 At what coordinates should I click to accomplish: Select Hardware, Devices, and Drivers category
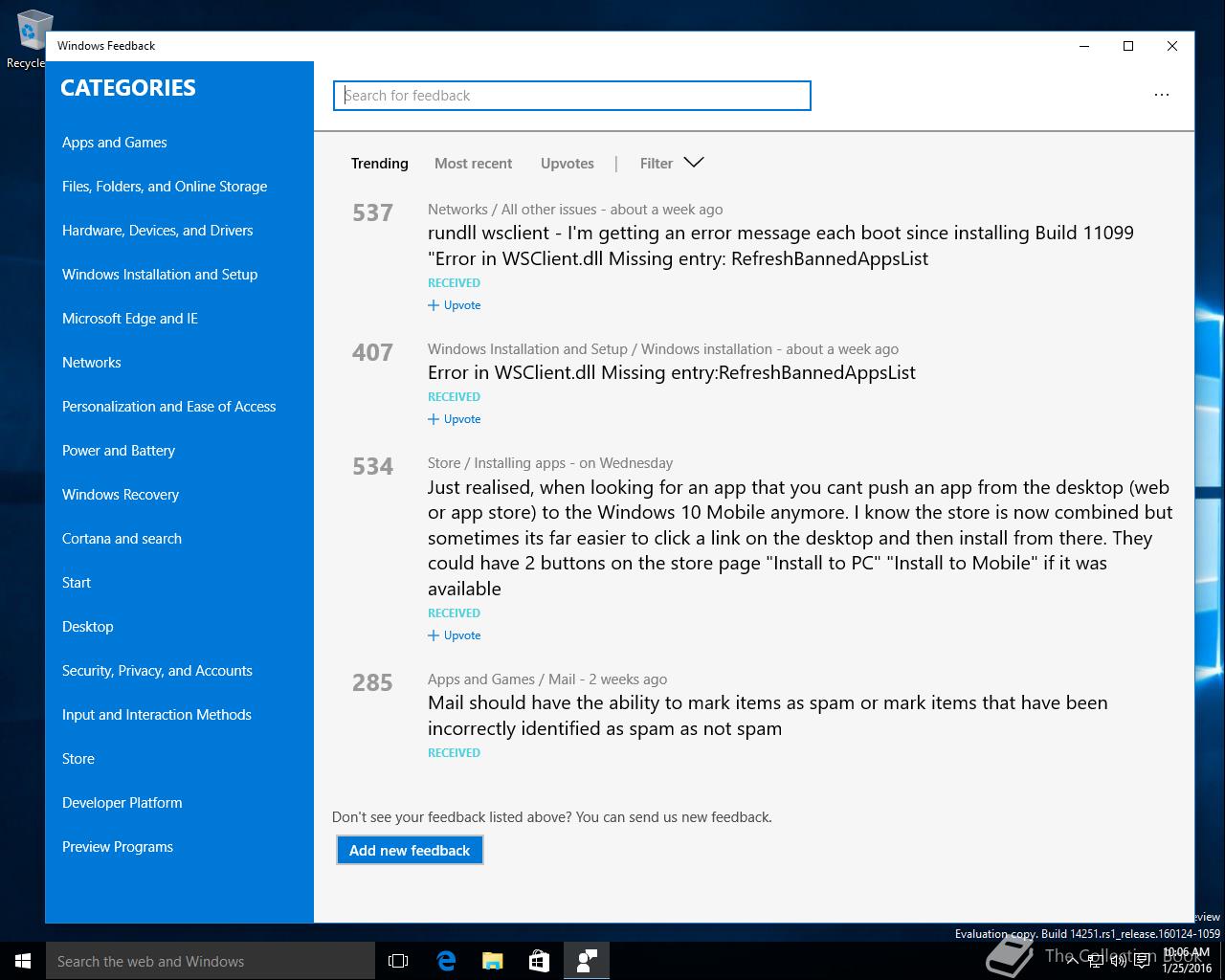[x=158, y=231]
